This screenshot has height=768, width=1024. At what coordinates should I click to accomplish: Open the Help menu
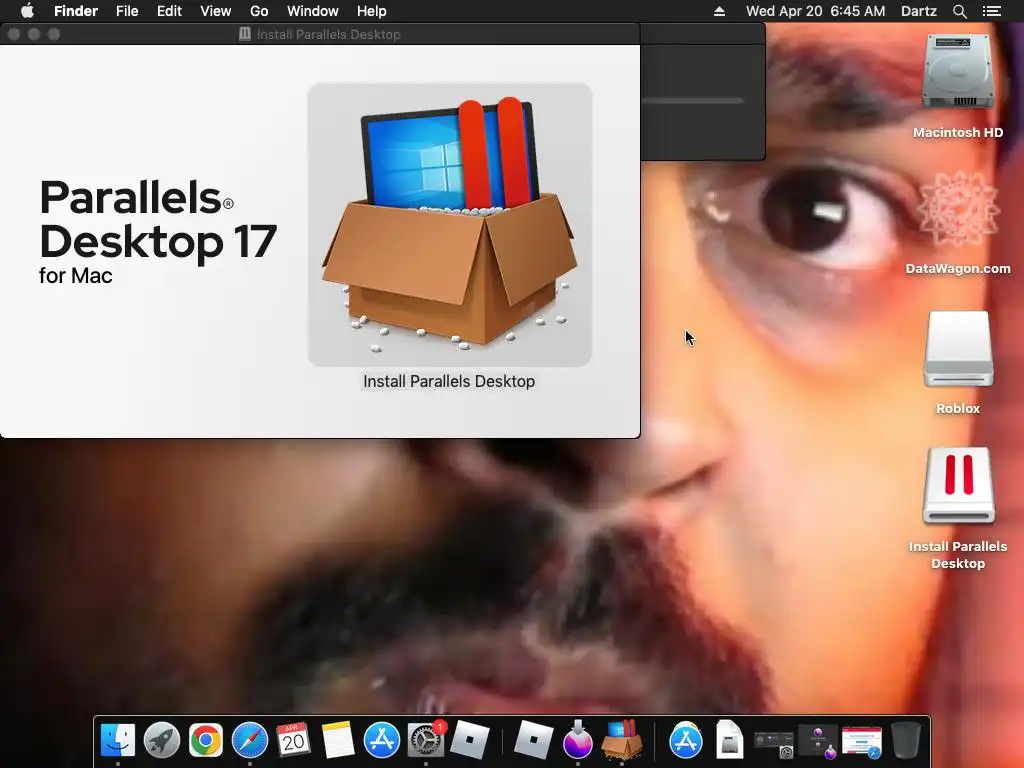pos(372,11)
